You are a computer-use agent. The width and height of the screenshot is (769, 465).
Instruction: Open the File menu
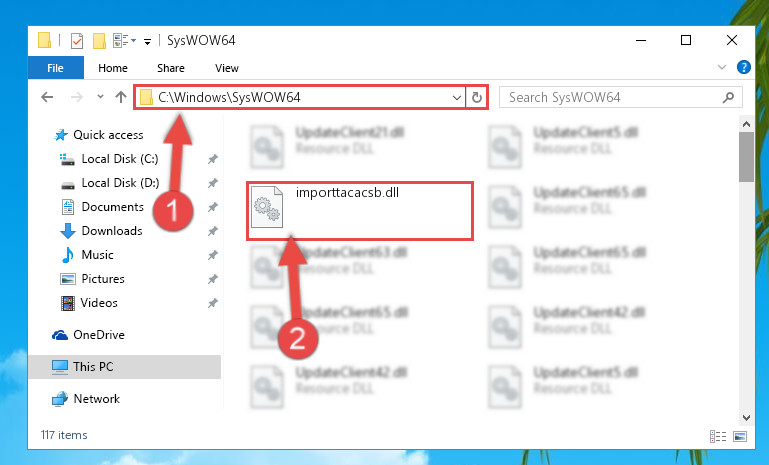55,68
